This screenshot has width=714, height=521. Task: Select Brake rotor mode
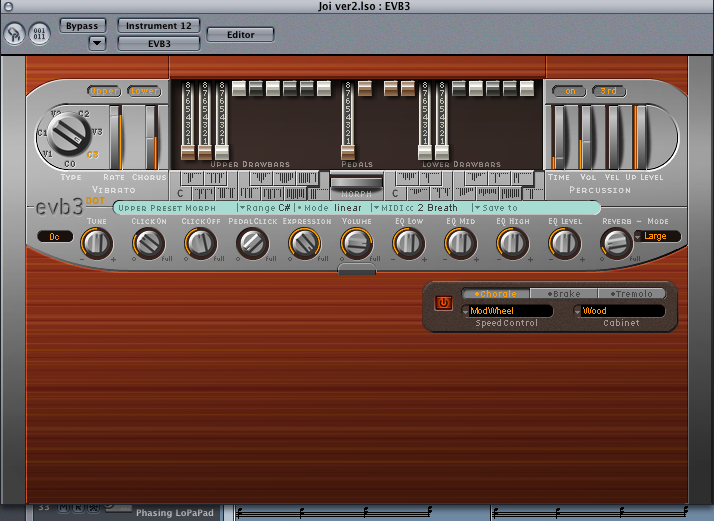point(564,294)
